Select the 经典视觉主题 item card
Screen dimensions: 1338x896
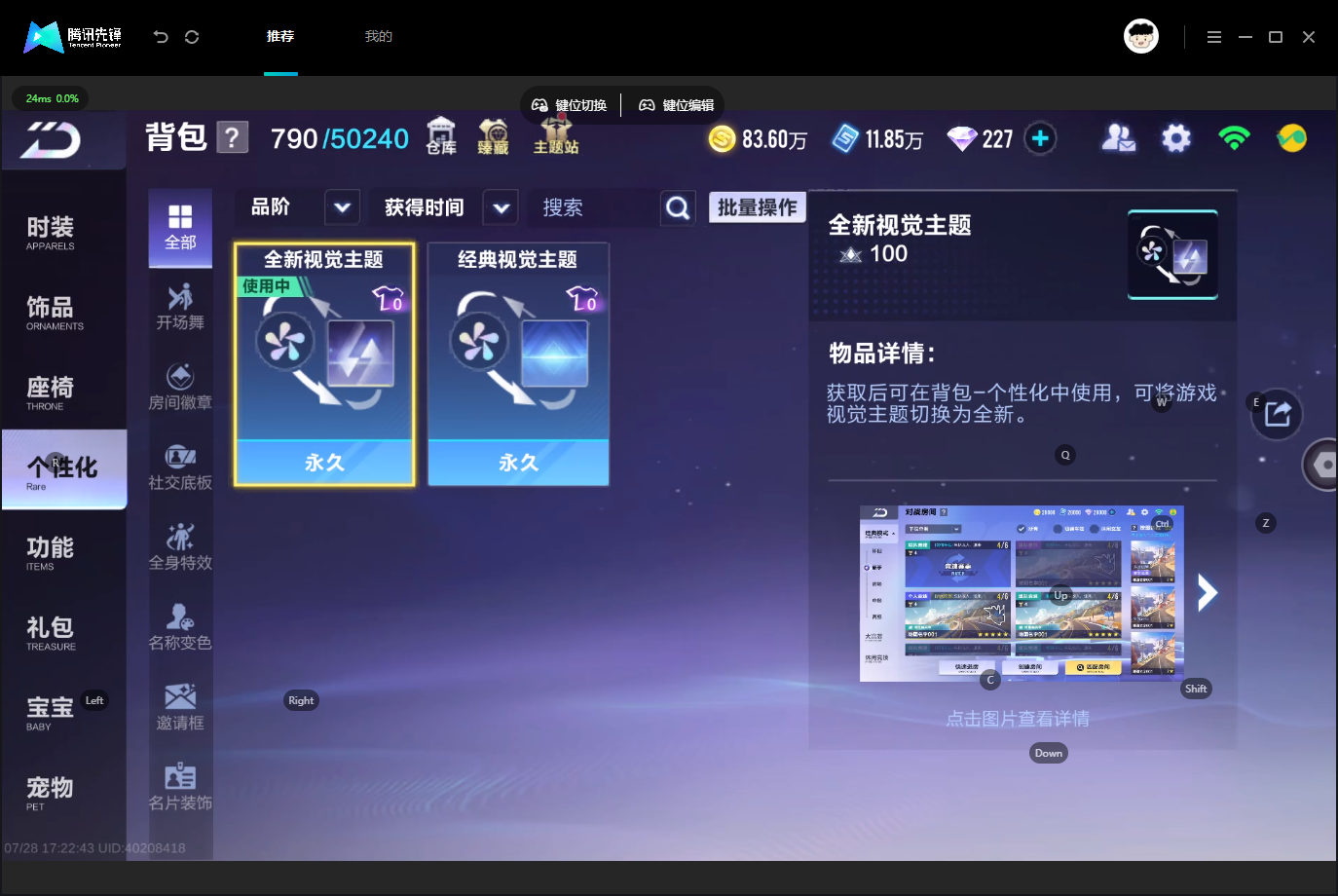point(518,364)
